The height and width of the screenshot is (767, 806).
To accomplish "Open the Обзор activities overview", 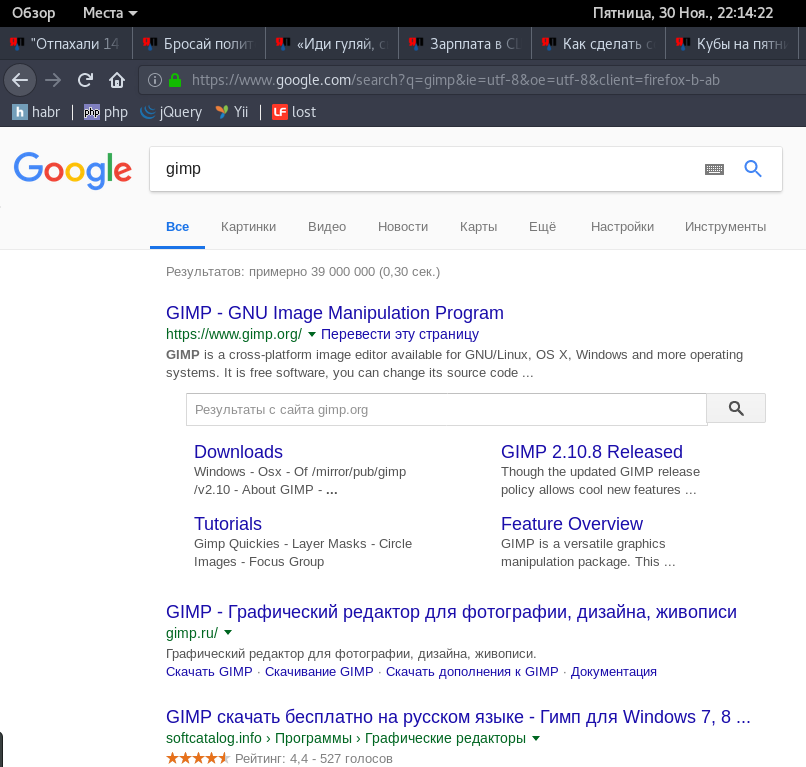I will [x=33, y=13].
